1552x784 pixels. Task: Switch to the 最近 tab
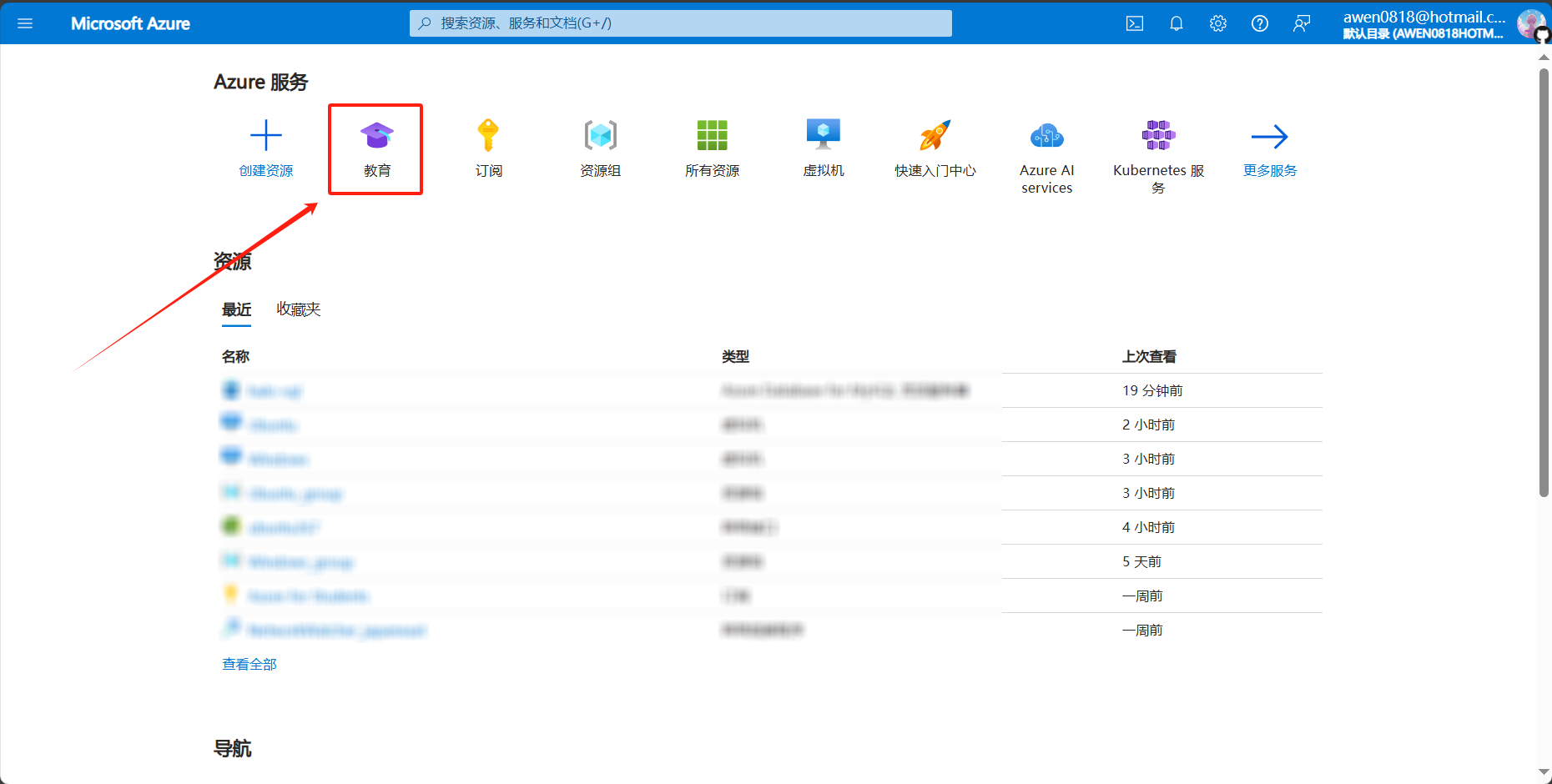pos(236,309)
